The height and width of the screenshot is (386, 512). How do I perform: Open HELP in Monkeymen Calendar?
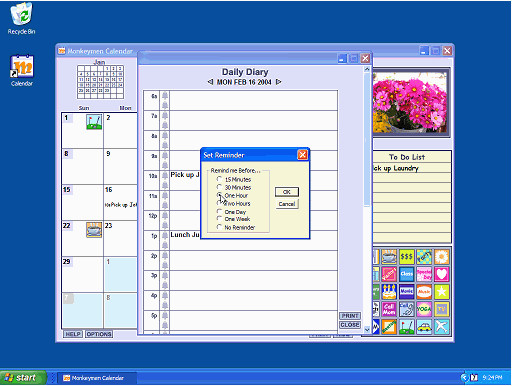(x=73, y=334)
